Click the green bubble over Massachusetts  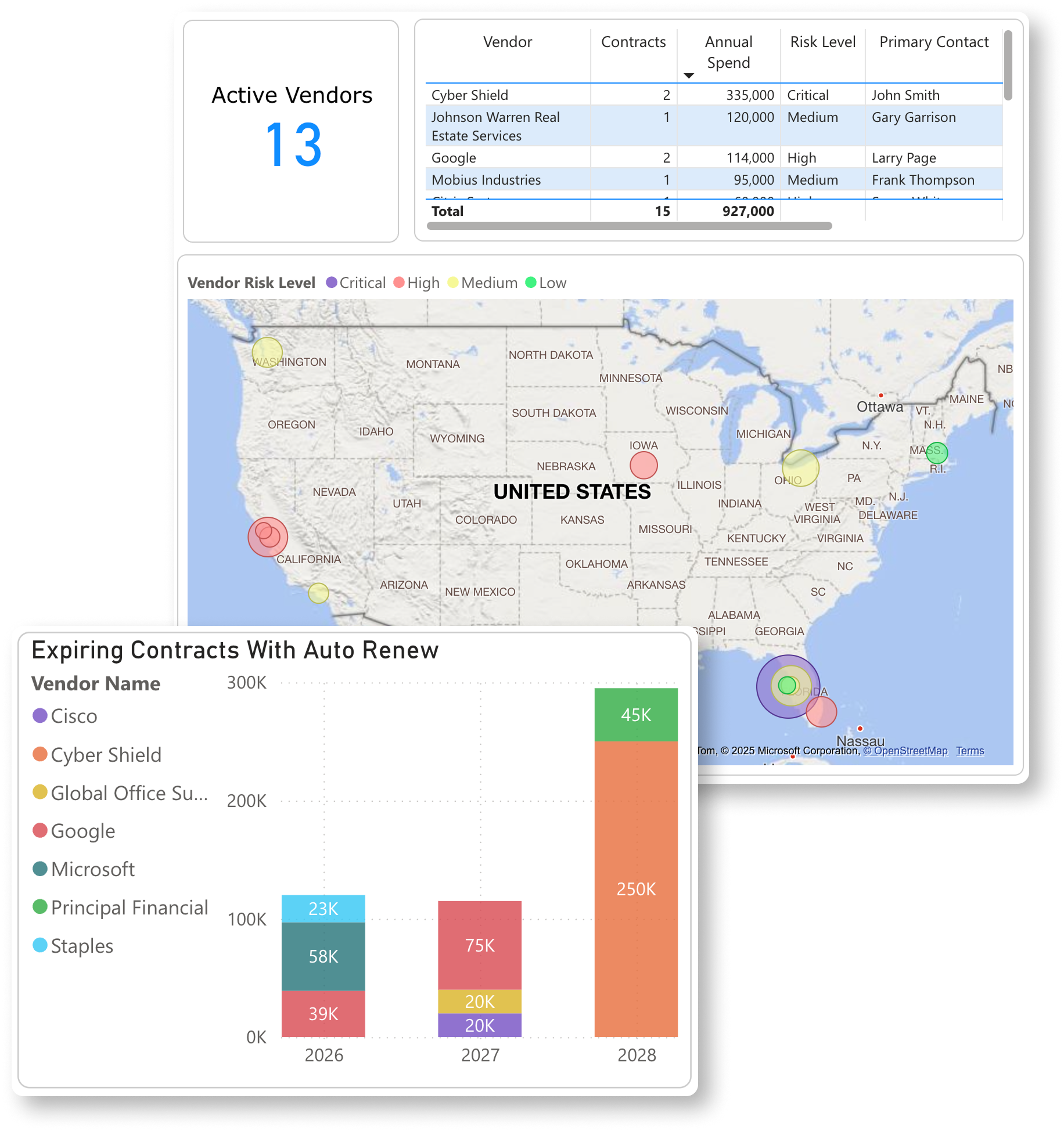tap(937, 452)
